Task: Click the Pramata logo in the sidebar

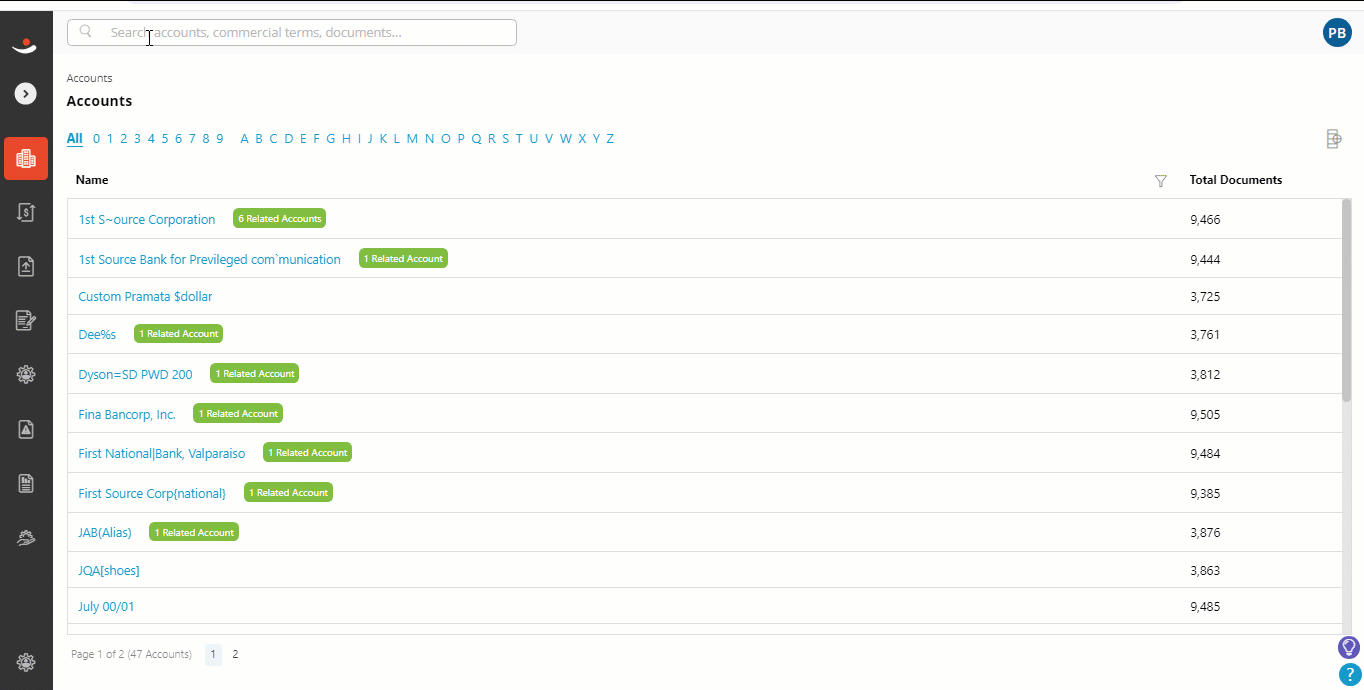Action: [26, 44]
